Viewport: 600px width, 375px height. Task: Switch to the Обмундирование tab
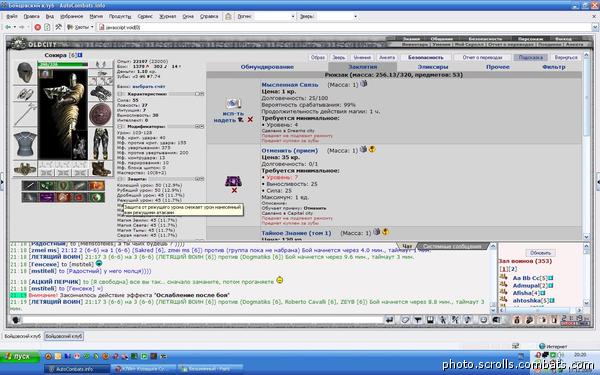click(267, 67)
